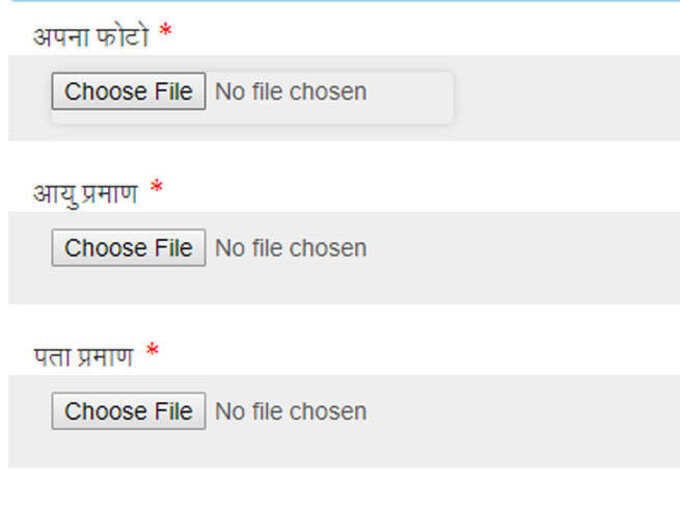Click 'No file chosen' beside photo upload
The width and height of the screenshot is (680, 509).
pyautogui.click(x=291, y=92)
